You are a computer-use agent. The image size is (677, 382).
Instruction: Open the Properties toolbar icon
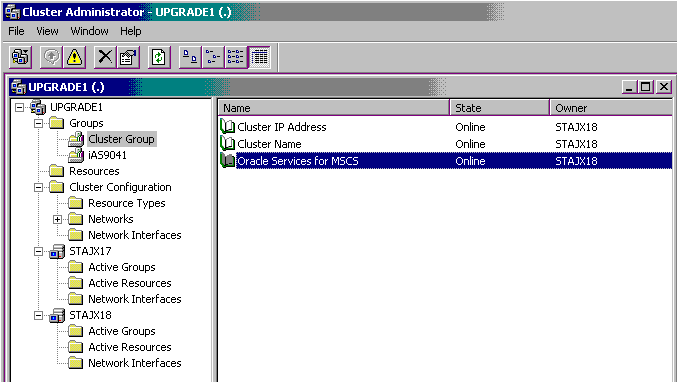(128, 57)
